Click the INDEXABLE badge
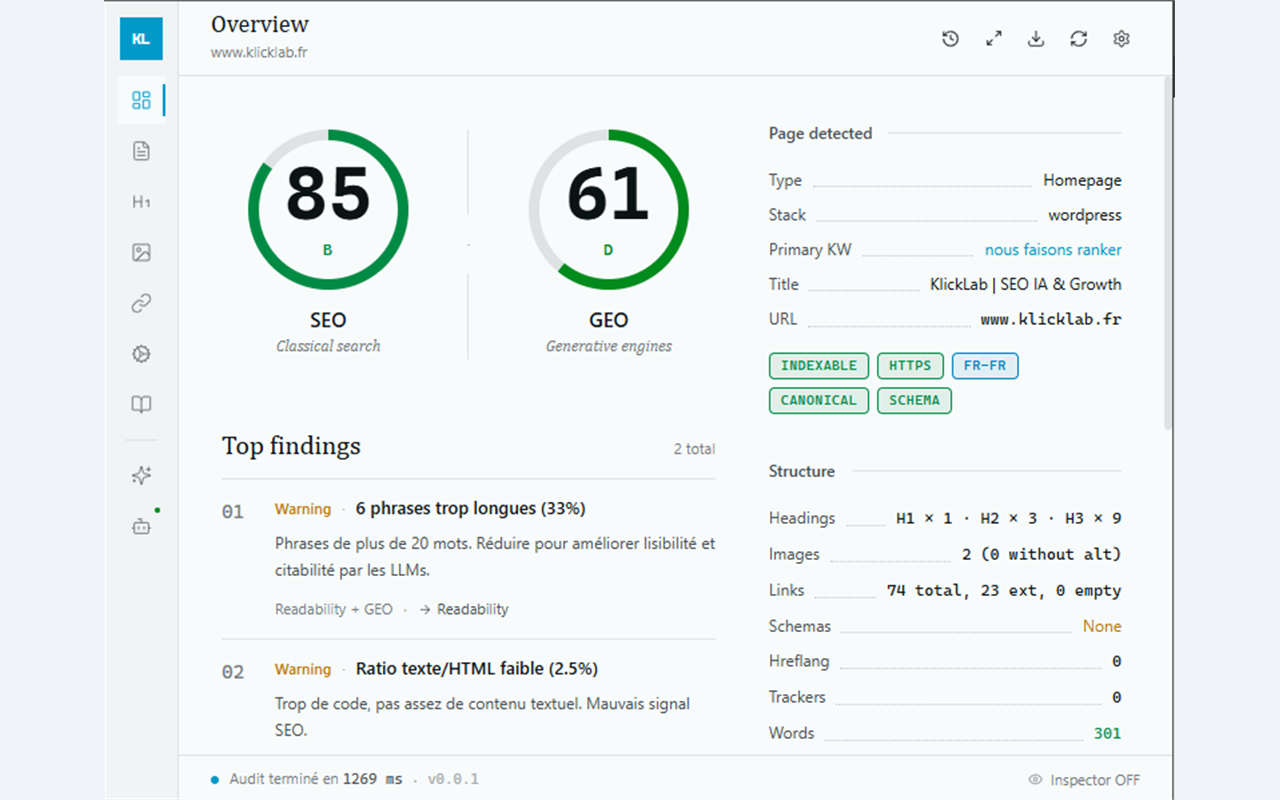Viewport: 1280px width, 800px height. tap(819, 366)
